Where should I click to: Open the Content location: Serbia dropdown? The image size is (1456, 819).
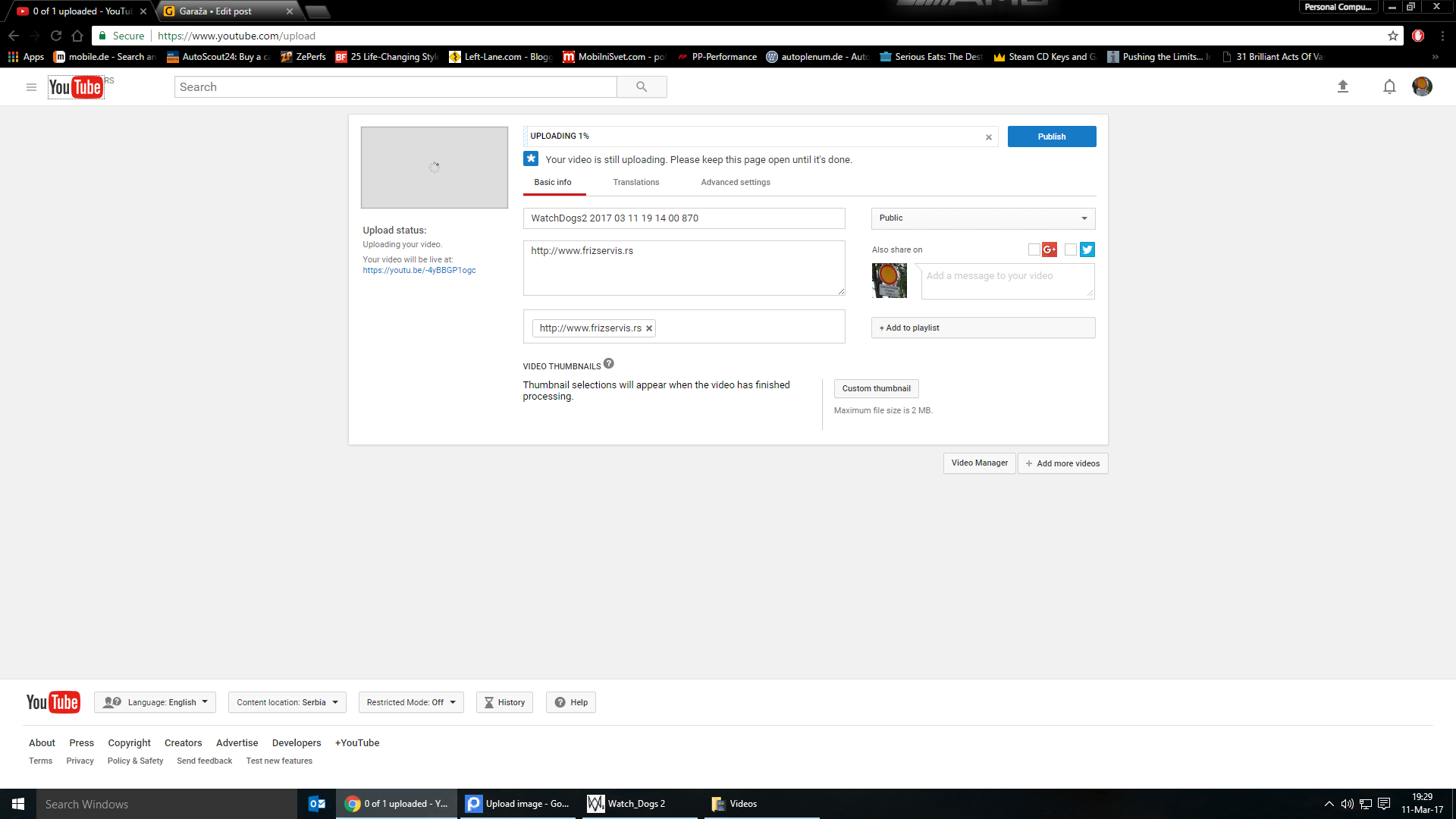pyautogui.click(x=287, y=702)
